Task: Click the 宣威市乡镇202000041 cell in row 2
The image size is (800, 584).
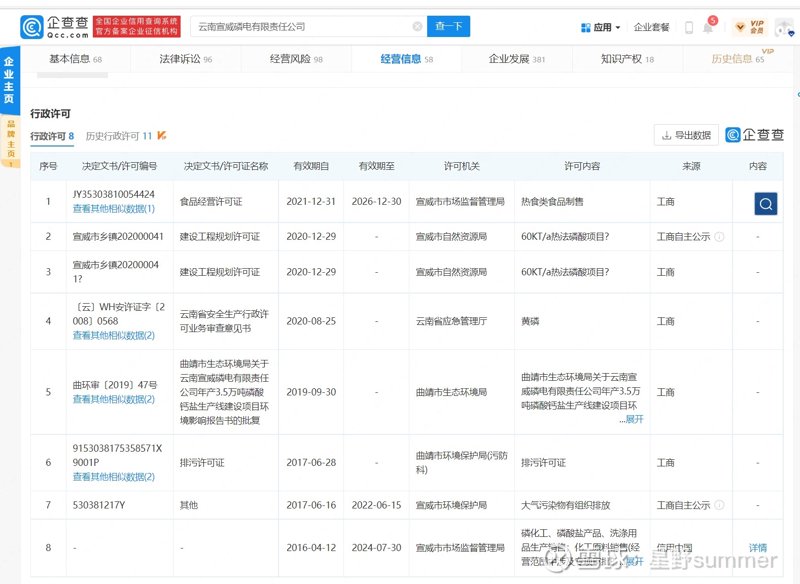Action: (118, 237)
